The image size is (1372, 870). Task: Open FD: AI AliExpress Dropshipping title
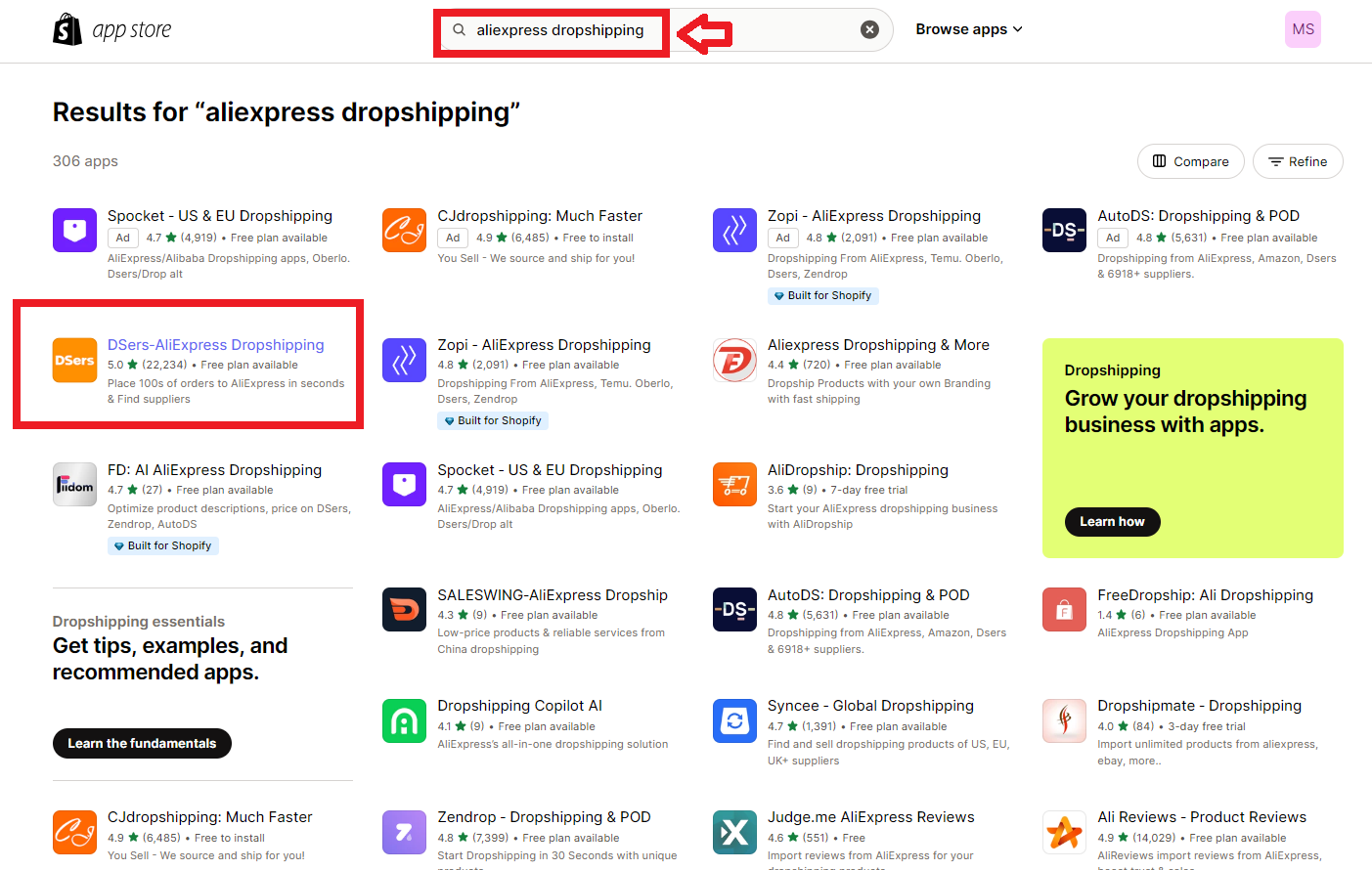click(x=214, y=470)
